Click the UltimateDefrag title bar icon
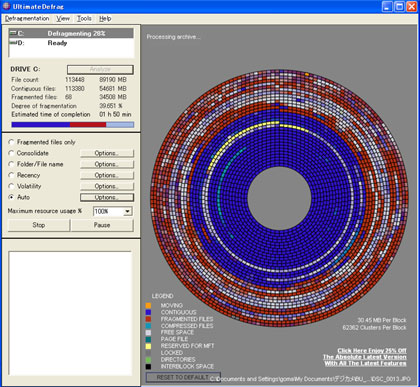This screenshot has width=420, height=387. 6,6
